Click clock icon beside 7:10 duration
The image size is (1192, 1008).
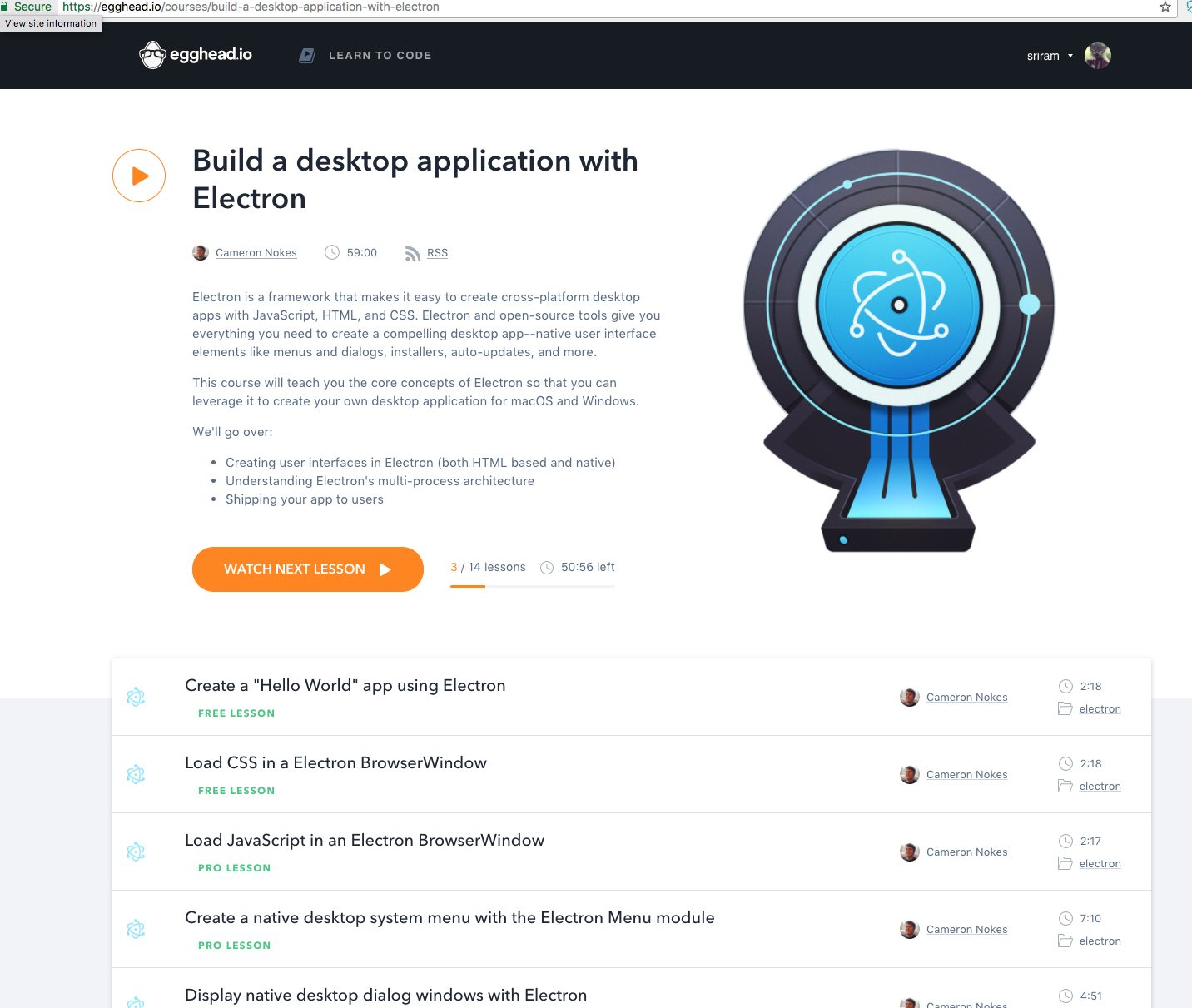(1065, 918)
